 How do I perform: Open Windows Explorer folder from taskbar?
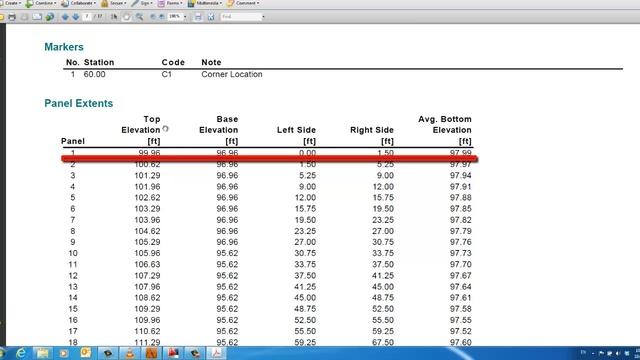[x=42, y=353]
